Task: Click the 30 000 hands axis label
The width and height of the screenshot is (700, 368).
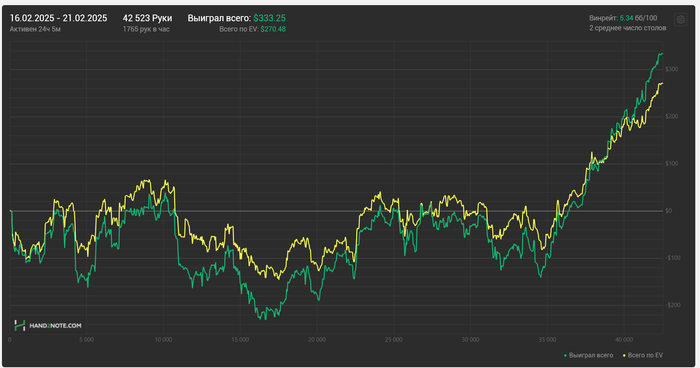Action: coord(471,340)
